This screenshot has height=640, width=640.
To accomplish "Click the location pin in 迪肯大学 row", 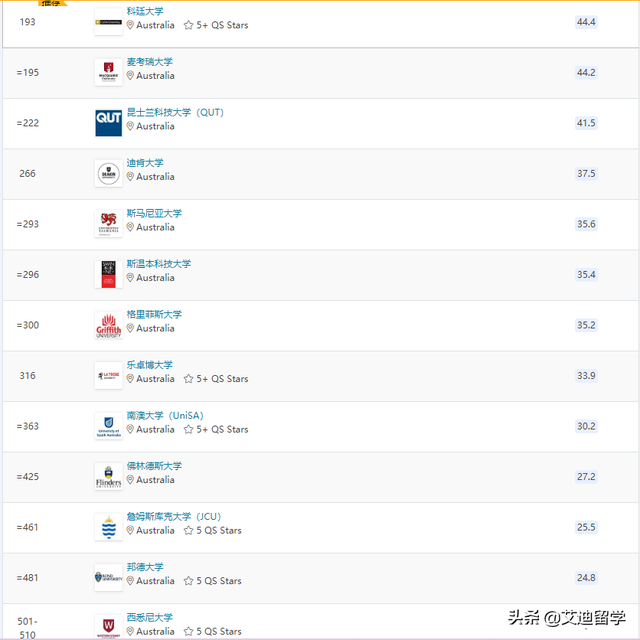I will [x=130, y=177].
